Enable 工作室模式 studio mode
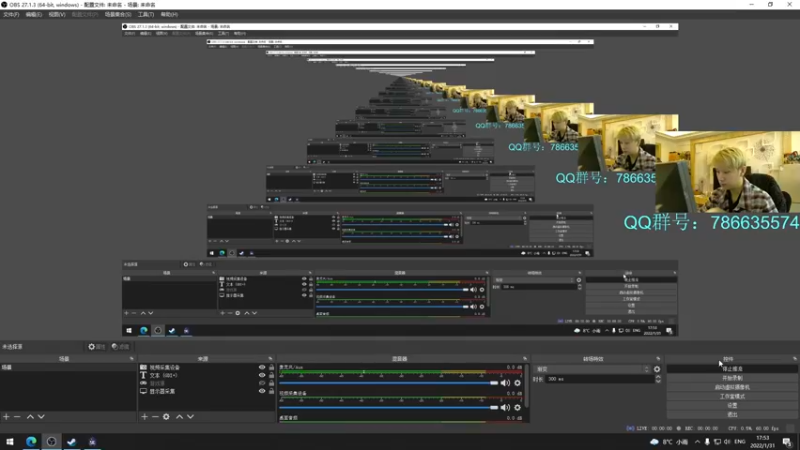The width and height of the screenshot is (800, 450). [x=732, y=396]
